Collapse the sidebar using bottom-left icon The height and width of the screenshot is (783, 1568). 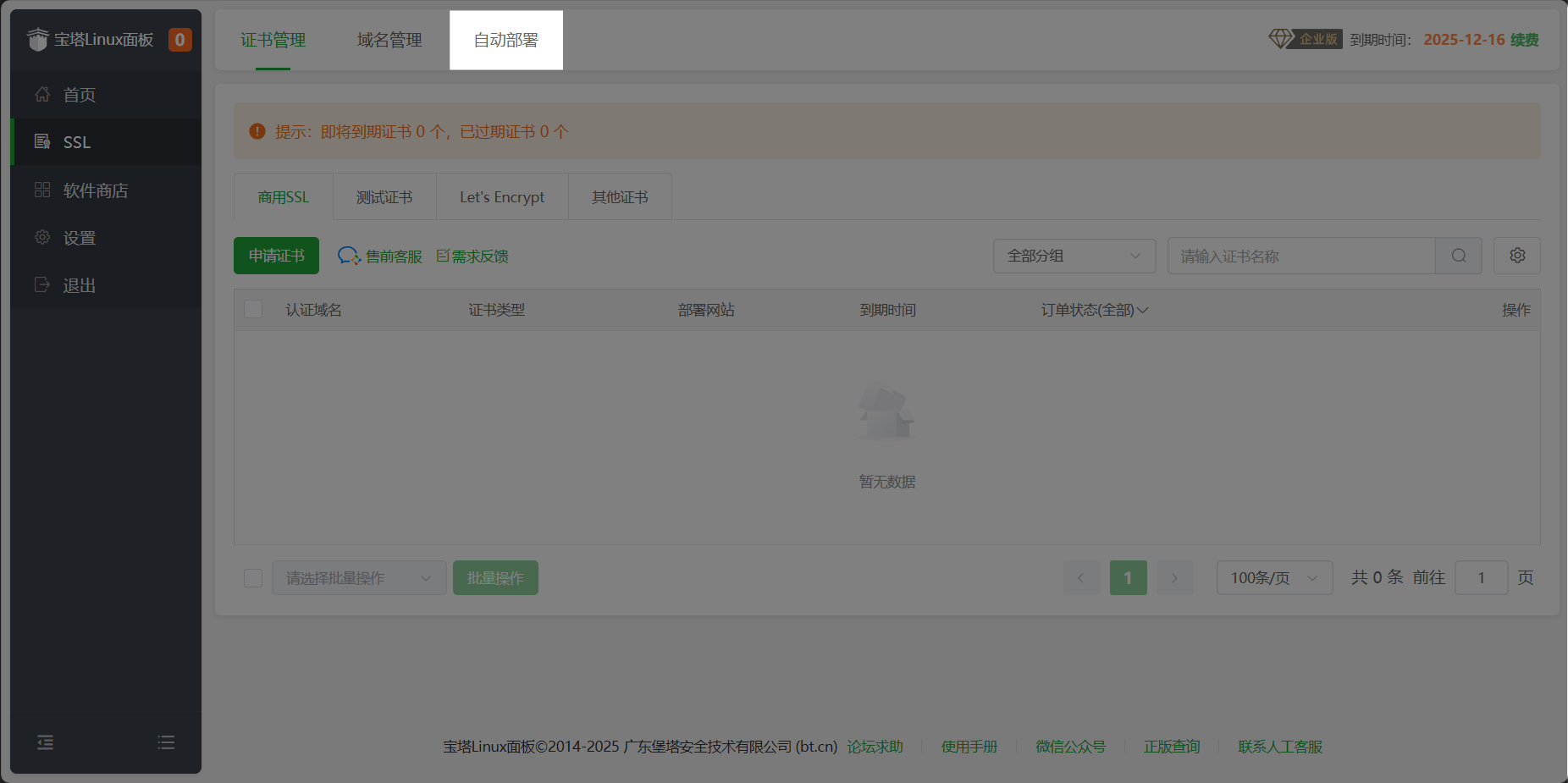tap(45, 742)
